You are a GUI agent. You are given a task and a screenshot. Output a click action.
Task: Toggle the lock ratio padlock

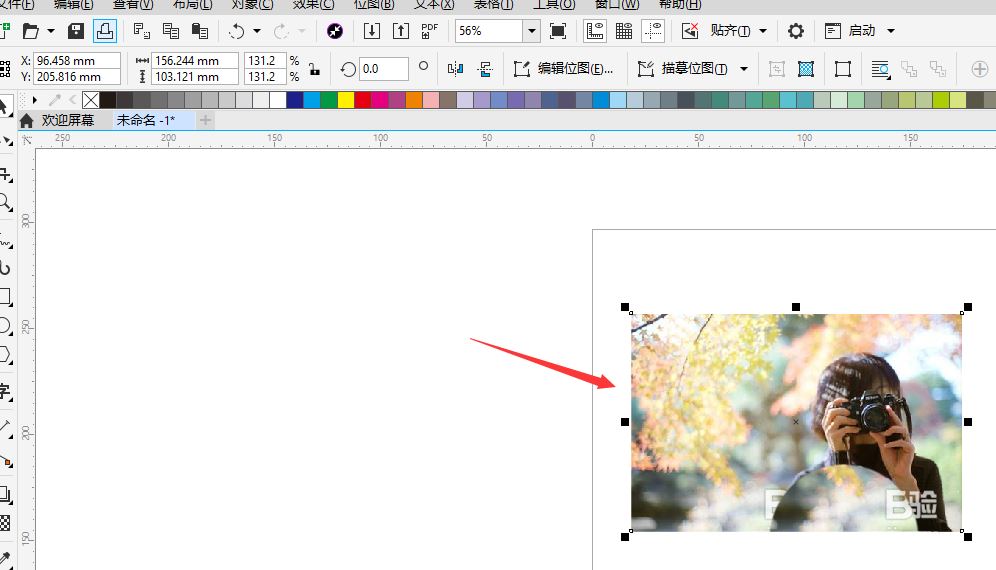(x=314, y=69)
